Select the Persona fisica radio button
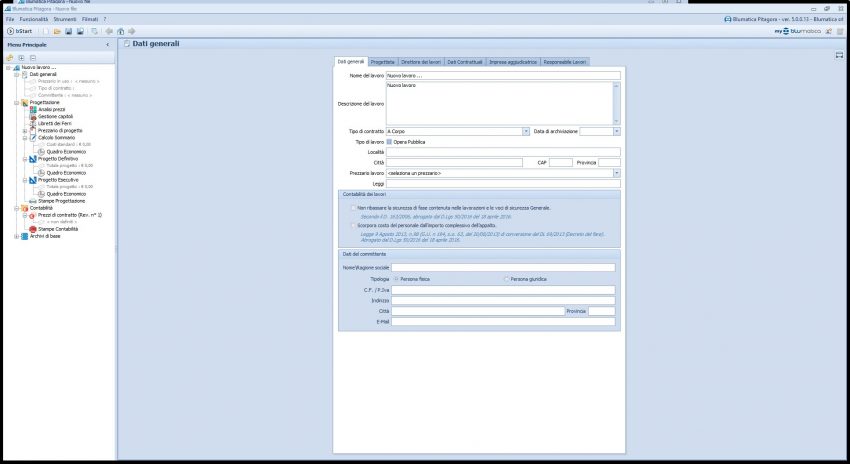The width and height of the screenshot is (850, 464). [x=397, y=279]
